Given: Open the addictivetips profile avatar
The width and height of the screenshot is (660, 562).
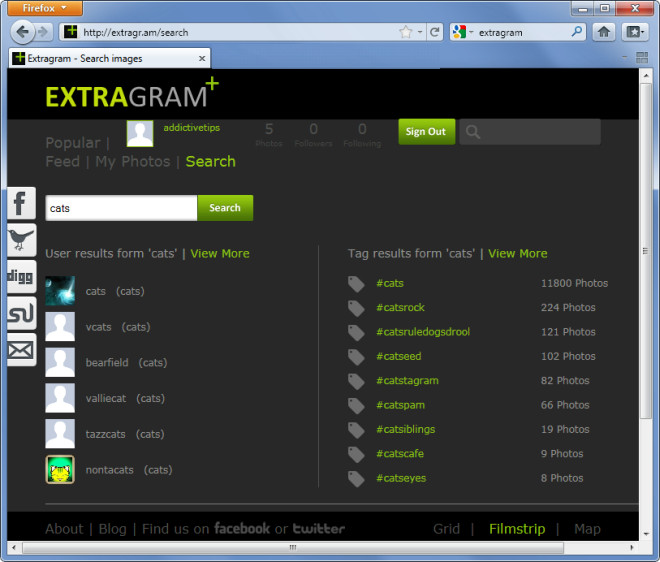Looking at the screenshot, I should pos(140,133).
